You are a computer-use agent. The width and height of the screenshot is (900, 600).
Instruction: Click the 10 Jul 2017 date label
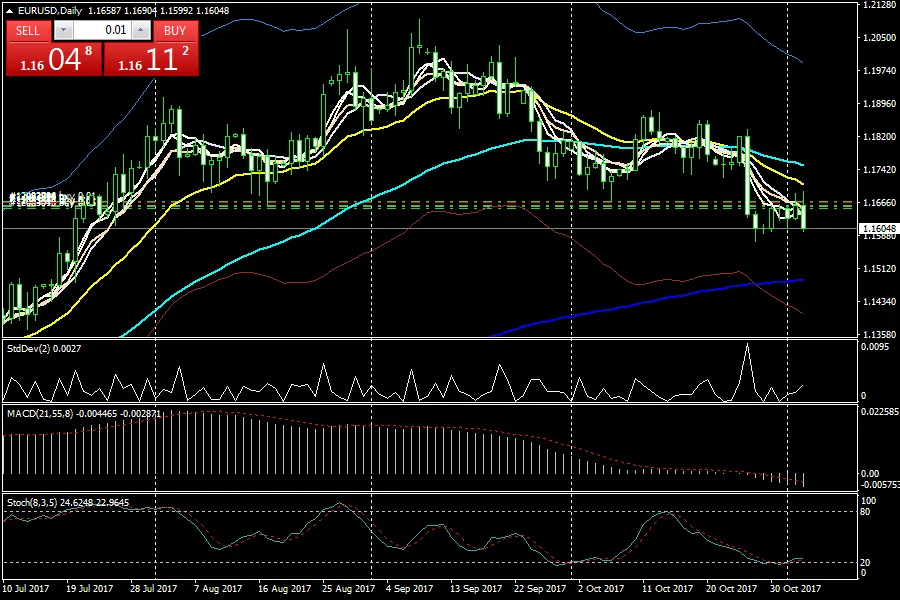coord(26,589)
